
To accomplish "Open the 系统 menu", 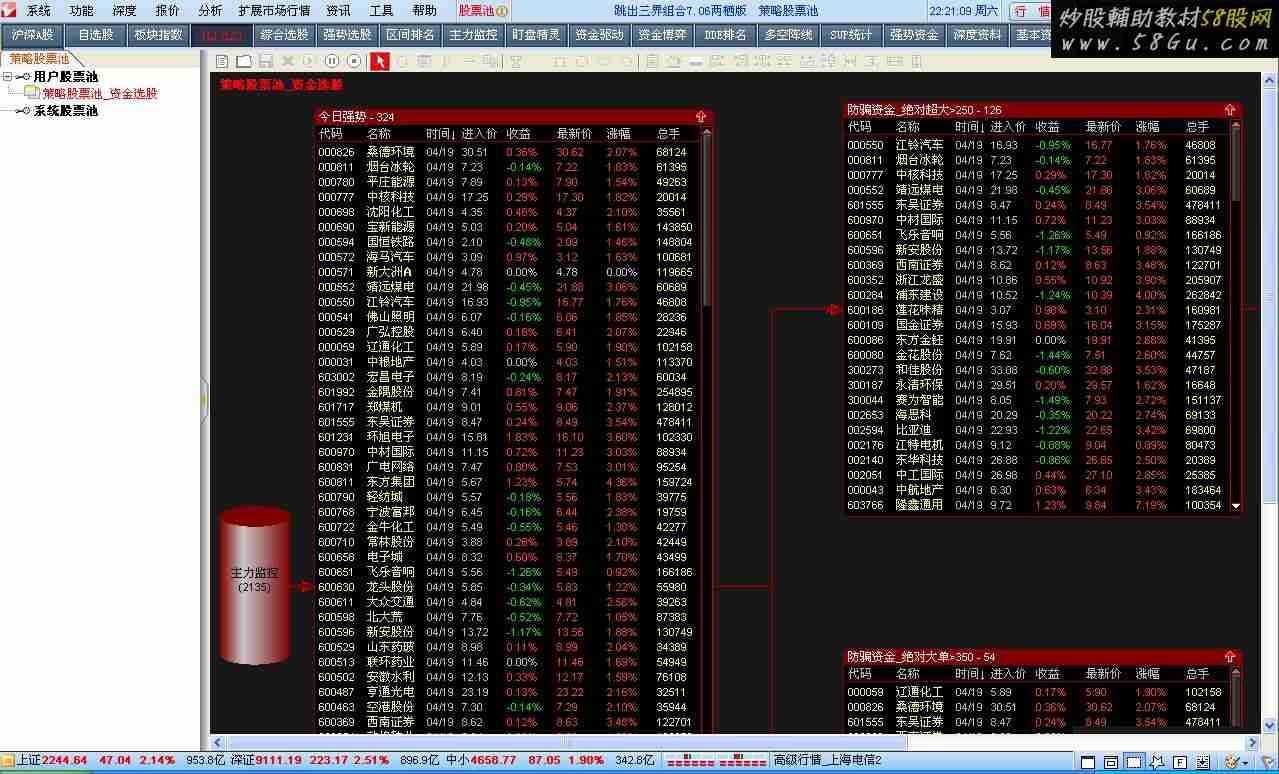I will [39, 11].
